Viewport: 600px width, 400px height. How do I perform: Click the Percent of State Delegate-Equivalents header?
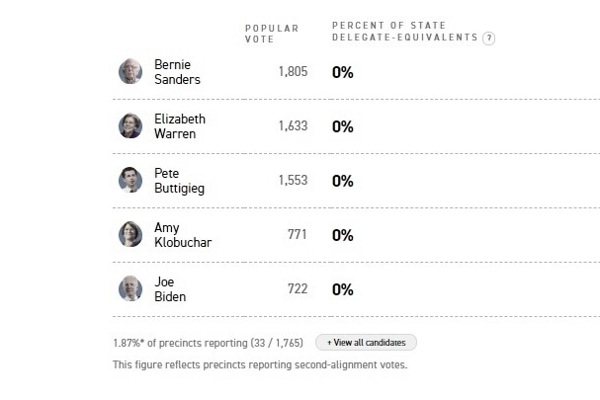(405, 31)
